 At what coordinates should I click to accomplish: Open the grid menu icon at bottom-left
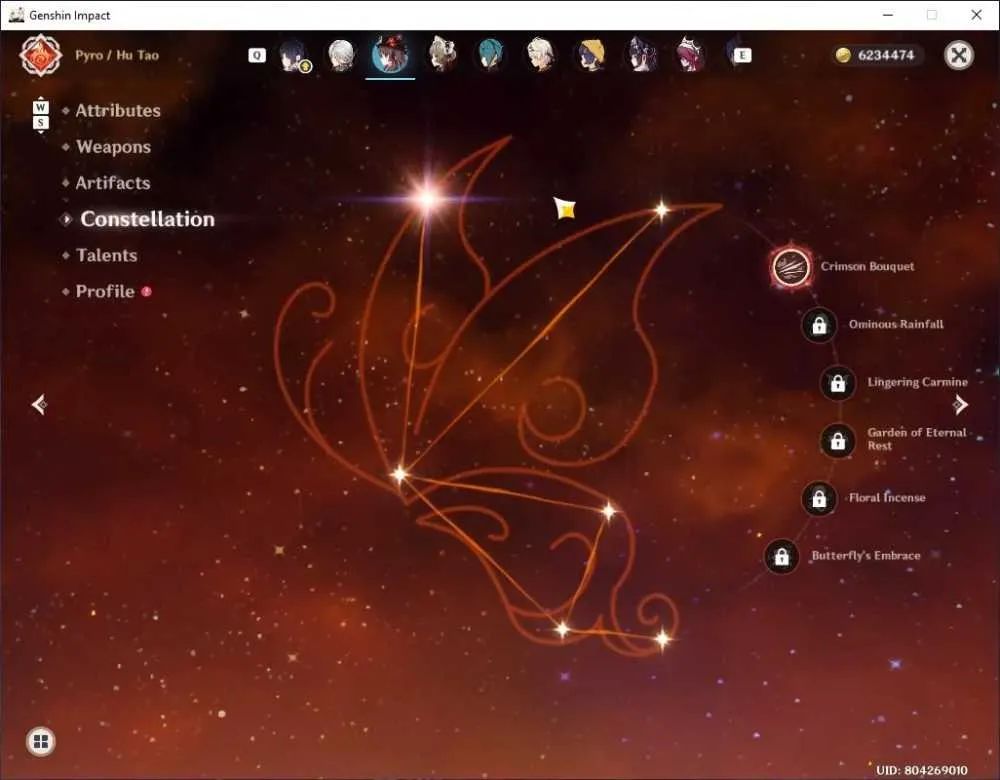[41, 741]
